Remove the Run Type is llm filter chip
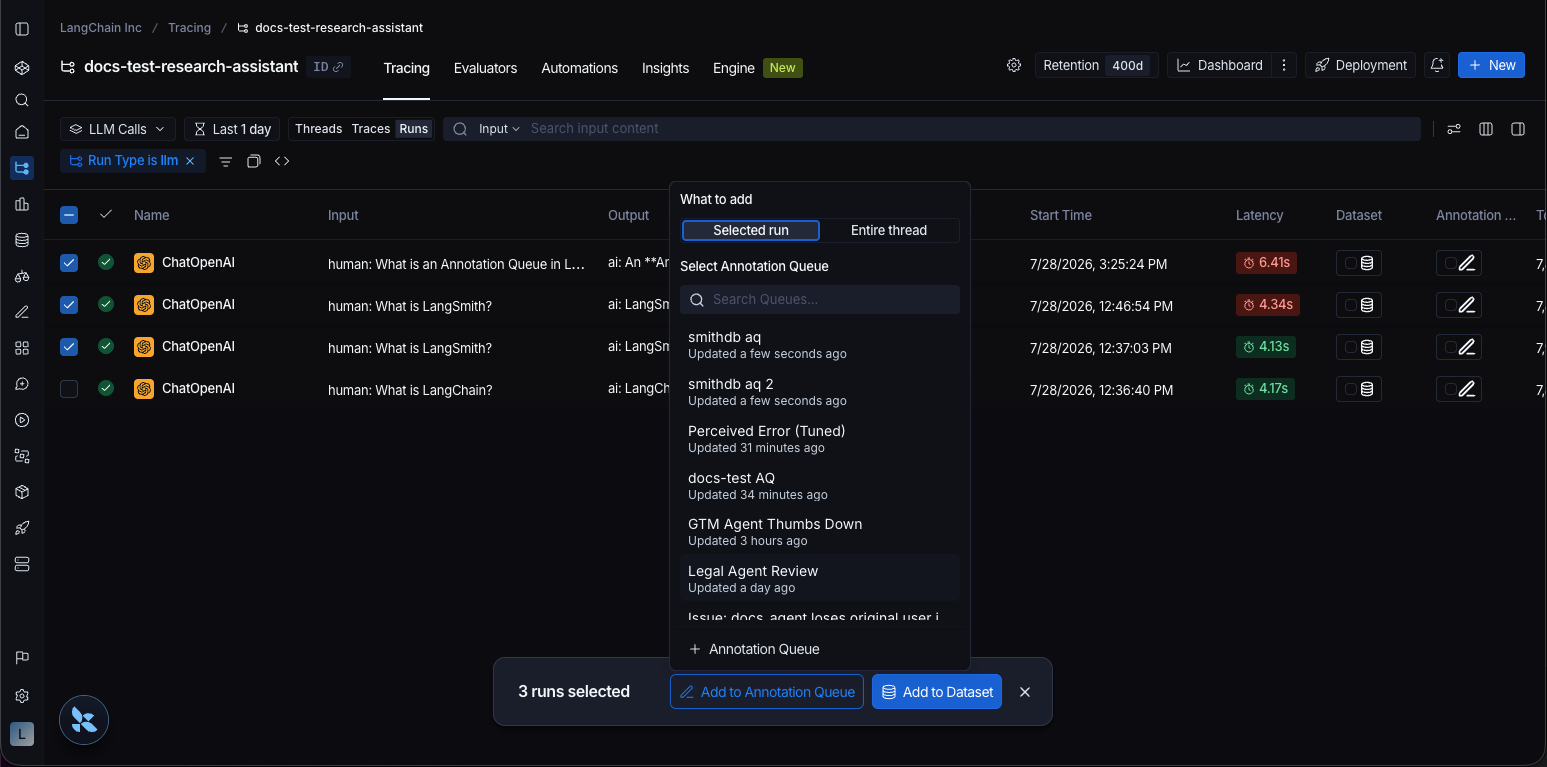 [x=190, y=161]
